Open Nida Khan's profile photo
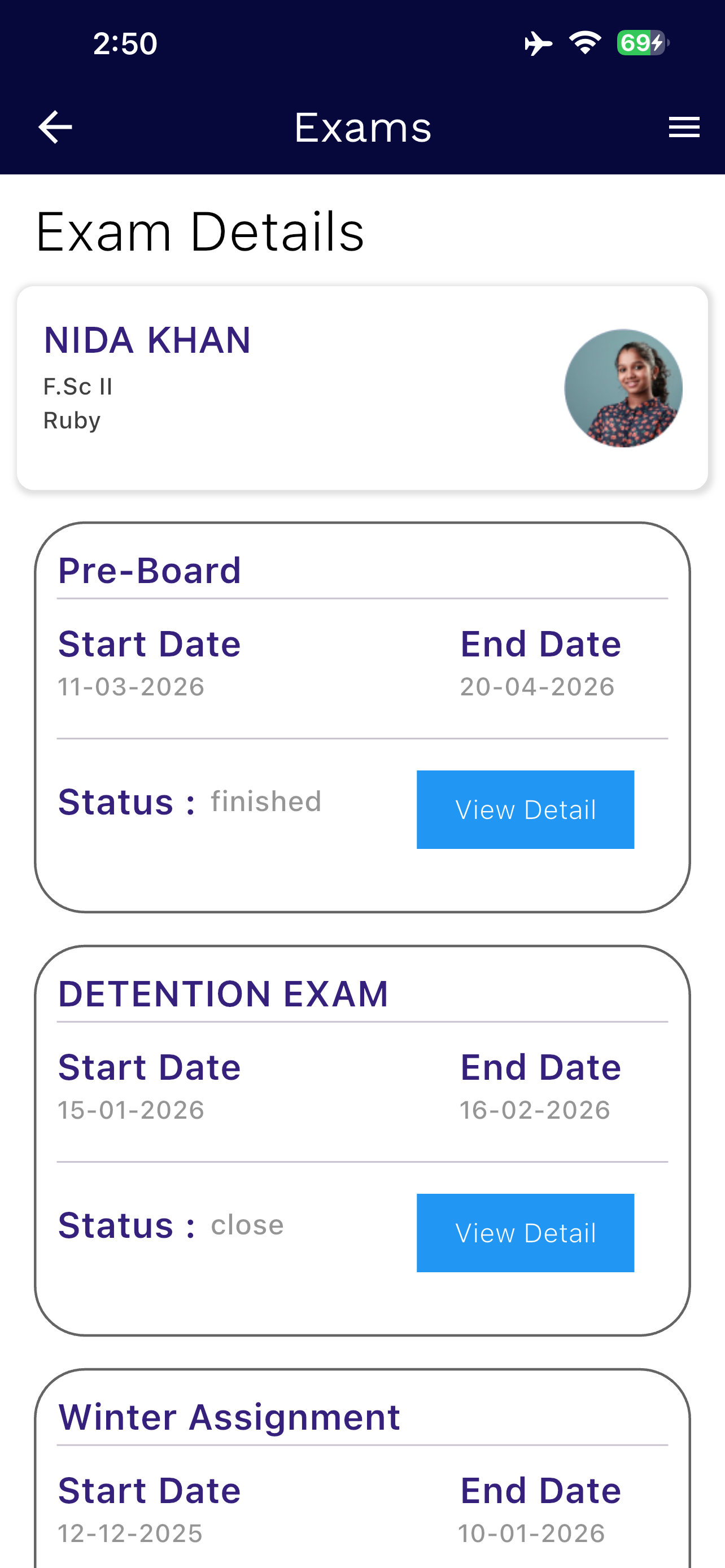Screen dimensions: 725x1568 click(x=623, y=388)
